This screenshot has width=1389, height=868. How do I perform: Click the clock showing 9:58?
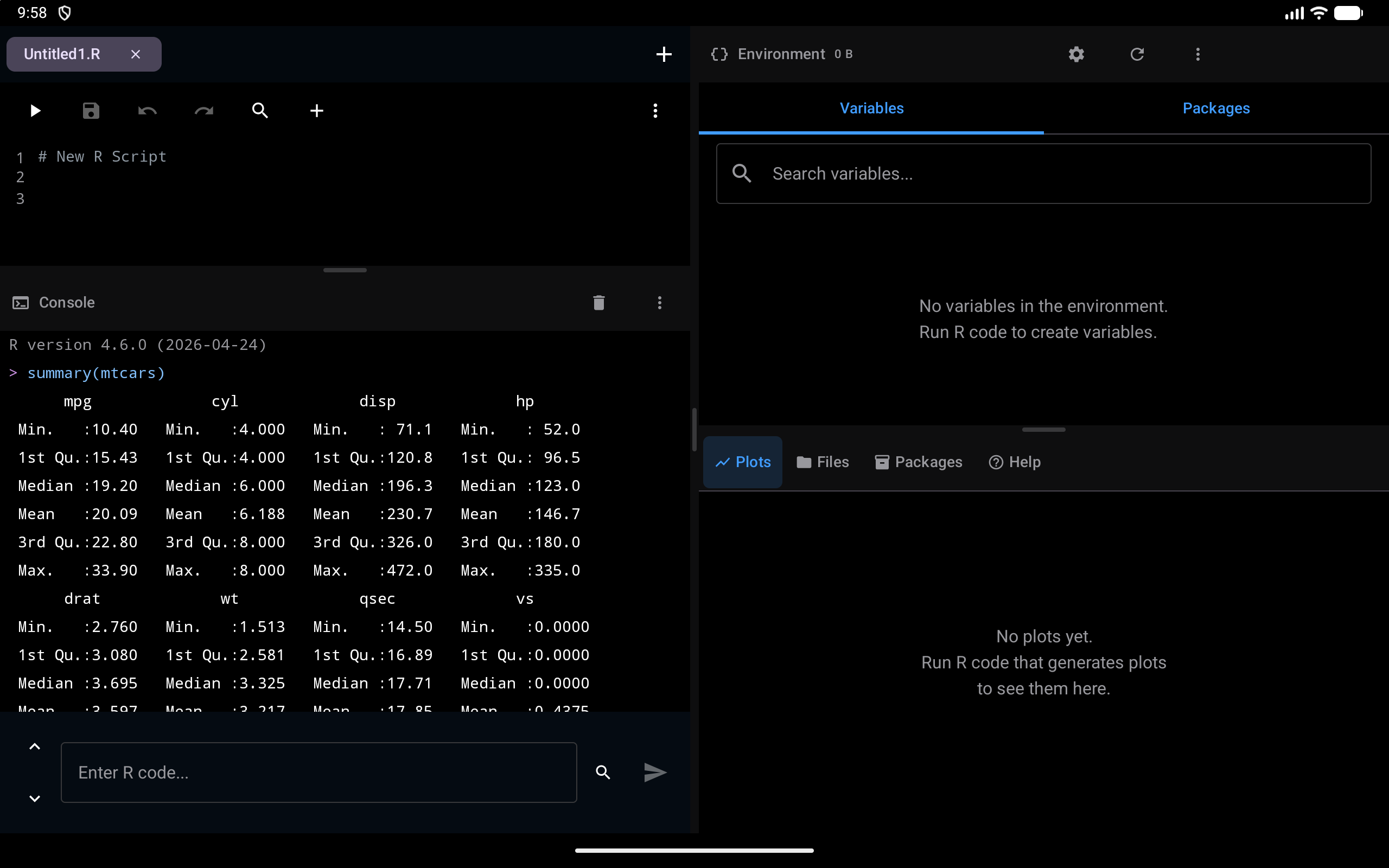tap(32, 12)
